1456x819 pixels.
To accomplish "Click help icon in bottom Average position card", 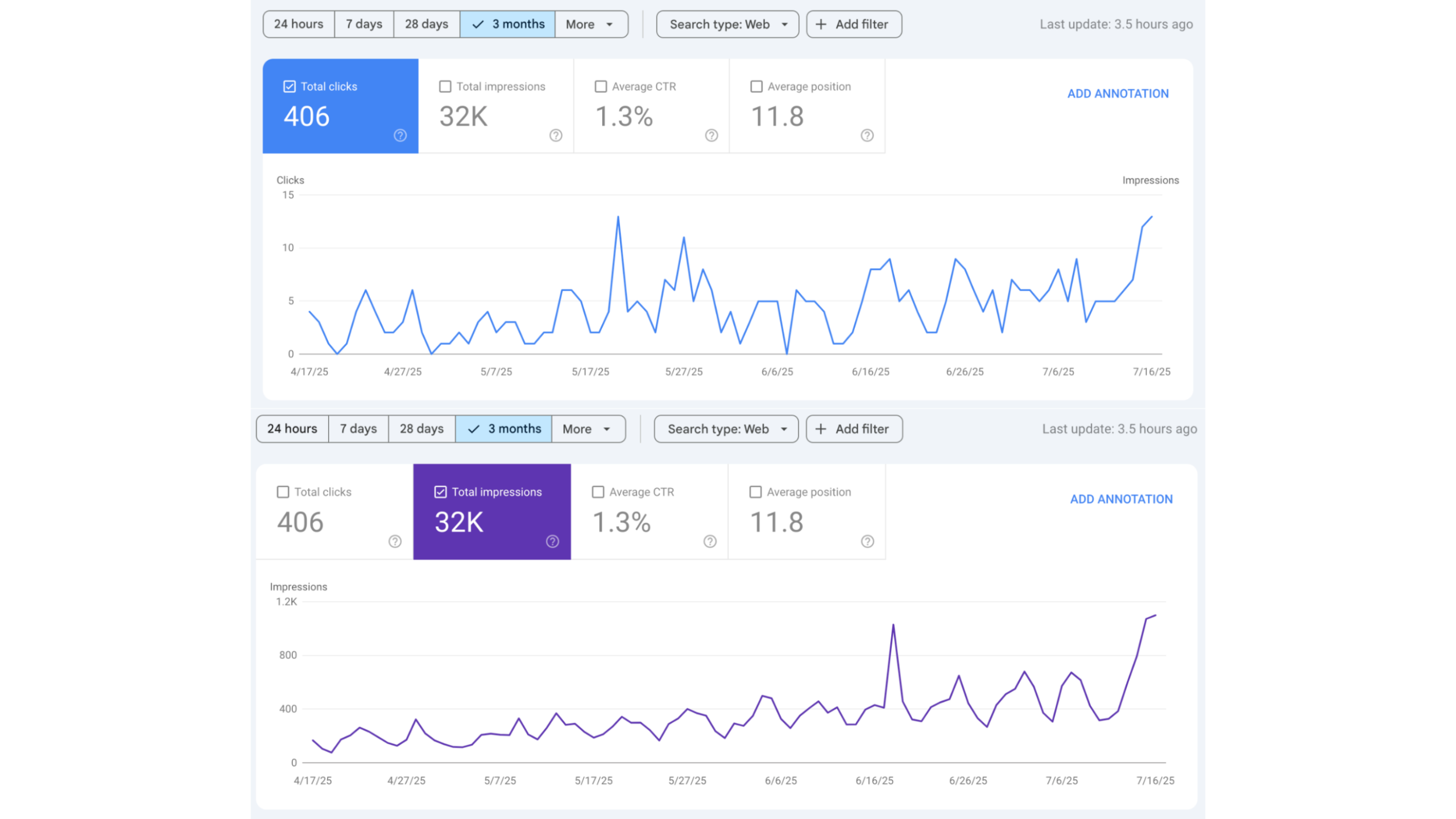I will pos(867,541).
